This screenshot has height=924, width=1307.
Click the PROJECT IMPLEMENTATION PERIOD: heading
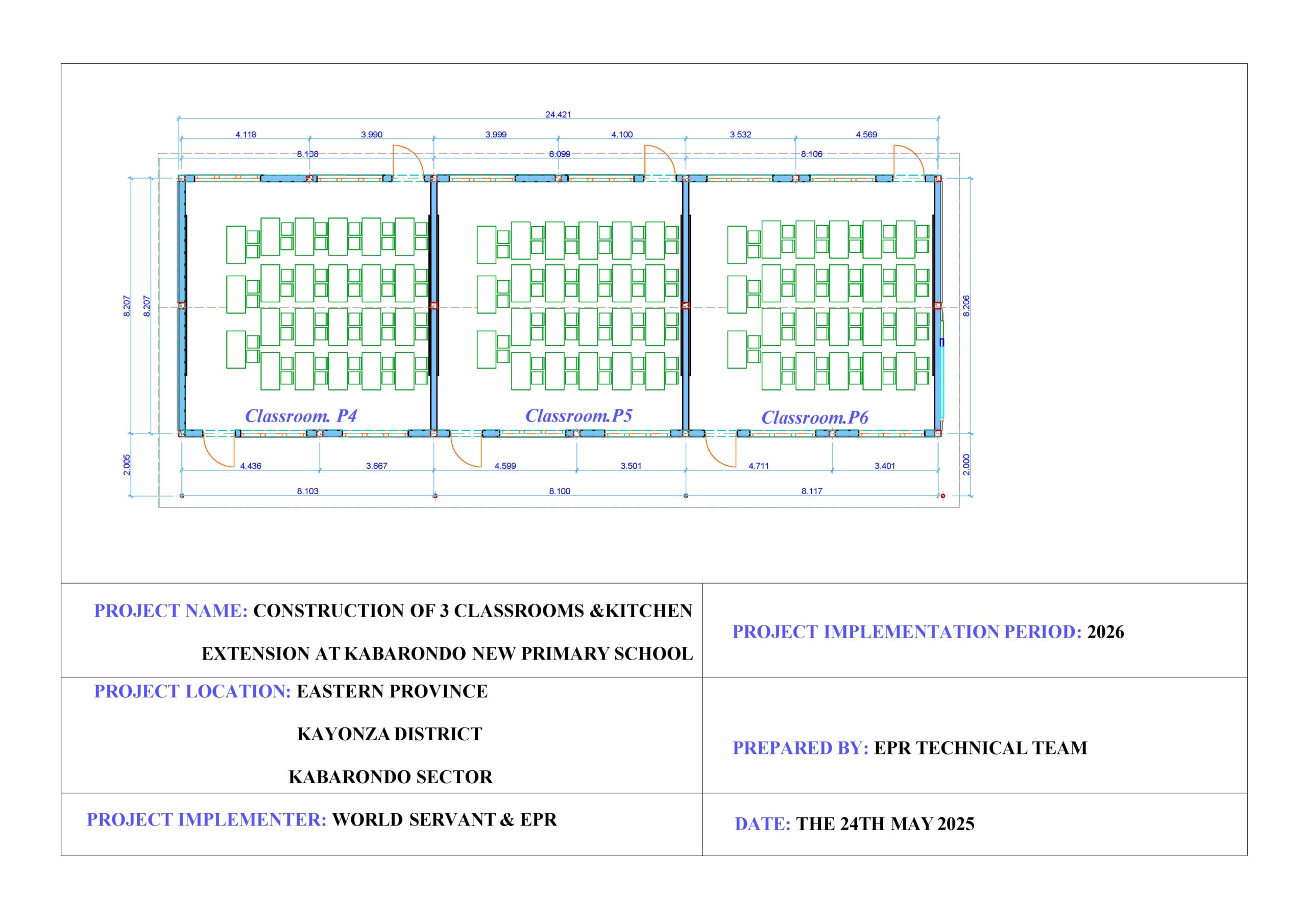pyautogui.click(x=907, y=632)
